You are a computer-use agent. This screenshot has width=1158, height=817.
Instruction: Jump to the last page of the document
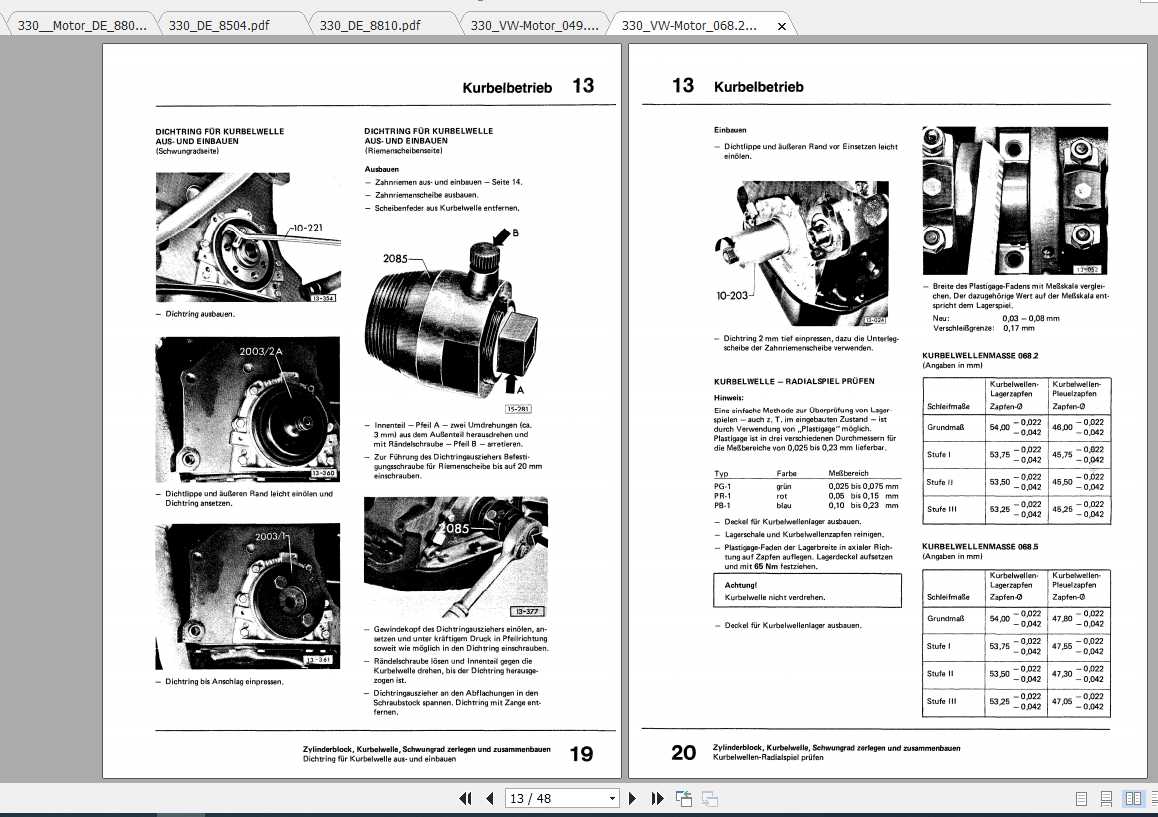(657, 798)
